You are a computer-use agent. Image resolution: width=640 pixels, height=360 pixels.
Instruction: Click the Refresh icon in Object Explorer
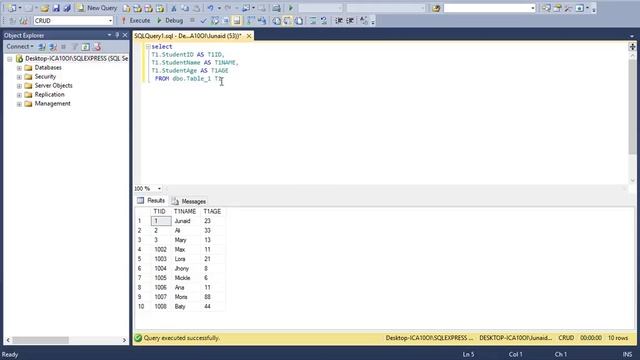coord(85,47)
